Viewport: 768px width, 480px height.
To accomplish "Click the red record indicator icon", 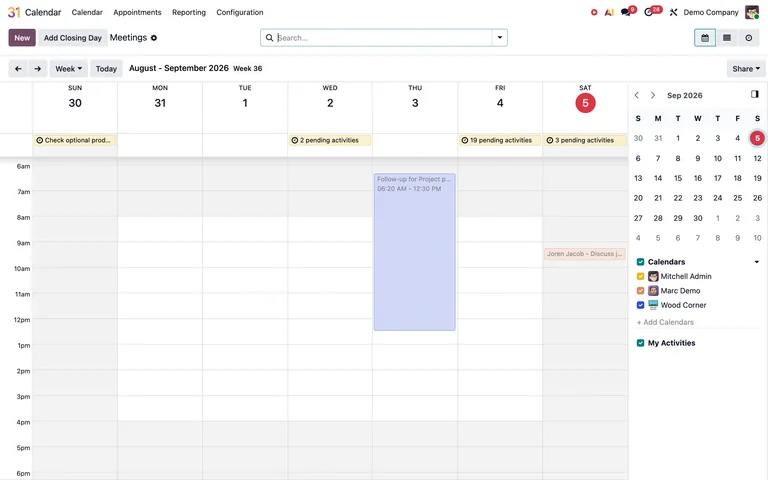I will [x=594, y=12].
